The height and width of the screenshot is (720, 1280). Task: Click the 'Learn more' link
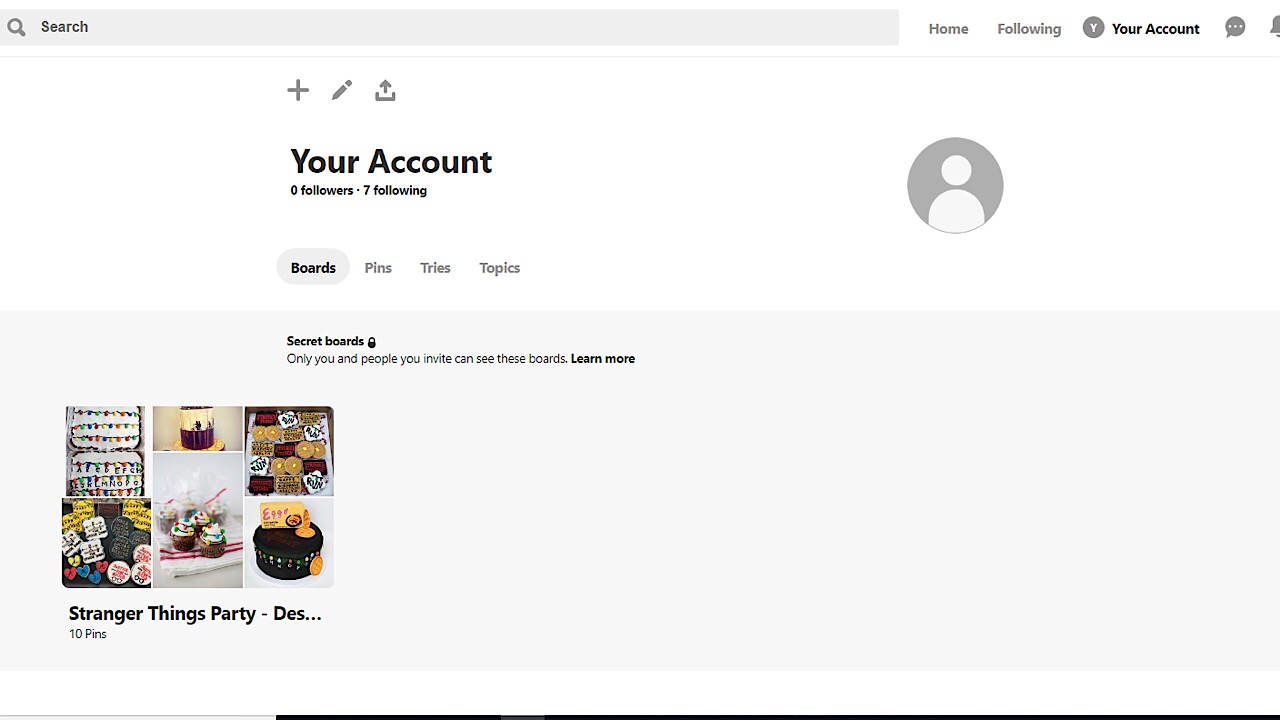[602, 358]
